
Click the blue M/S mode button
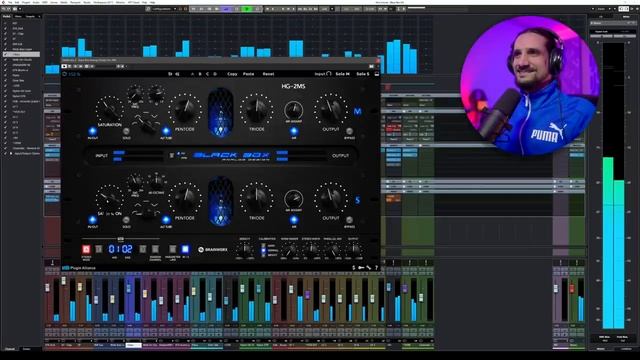coord(185,249)
